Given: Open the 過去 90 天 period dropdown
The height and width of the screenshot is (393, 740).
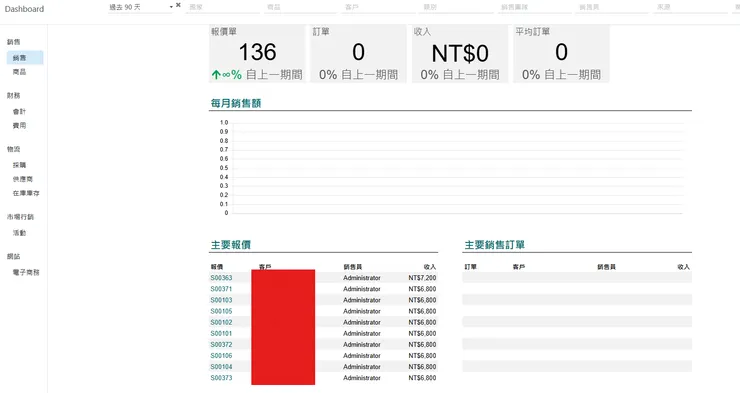Looking at the screenshot, I should pos(140,7).
